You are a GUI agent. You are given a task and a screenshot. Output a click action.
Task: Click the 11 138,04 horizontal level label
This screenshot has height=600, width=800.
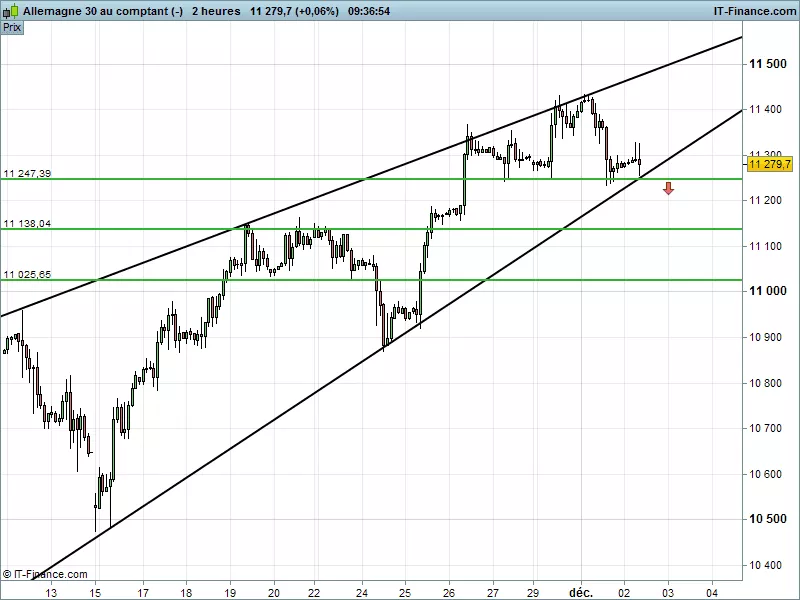(x=27, y=223)
